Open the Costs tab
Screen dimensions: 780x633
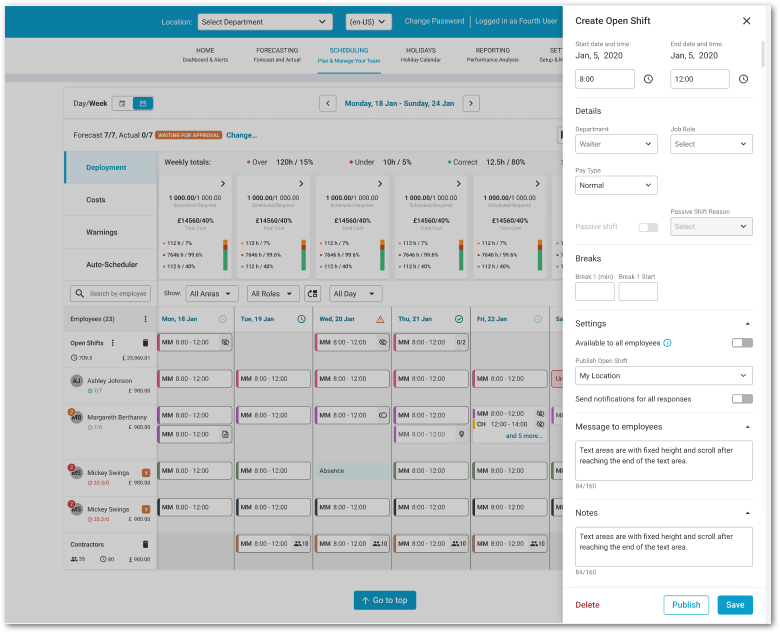coord(96,200)
